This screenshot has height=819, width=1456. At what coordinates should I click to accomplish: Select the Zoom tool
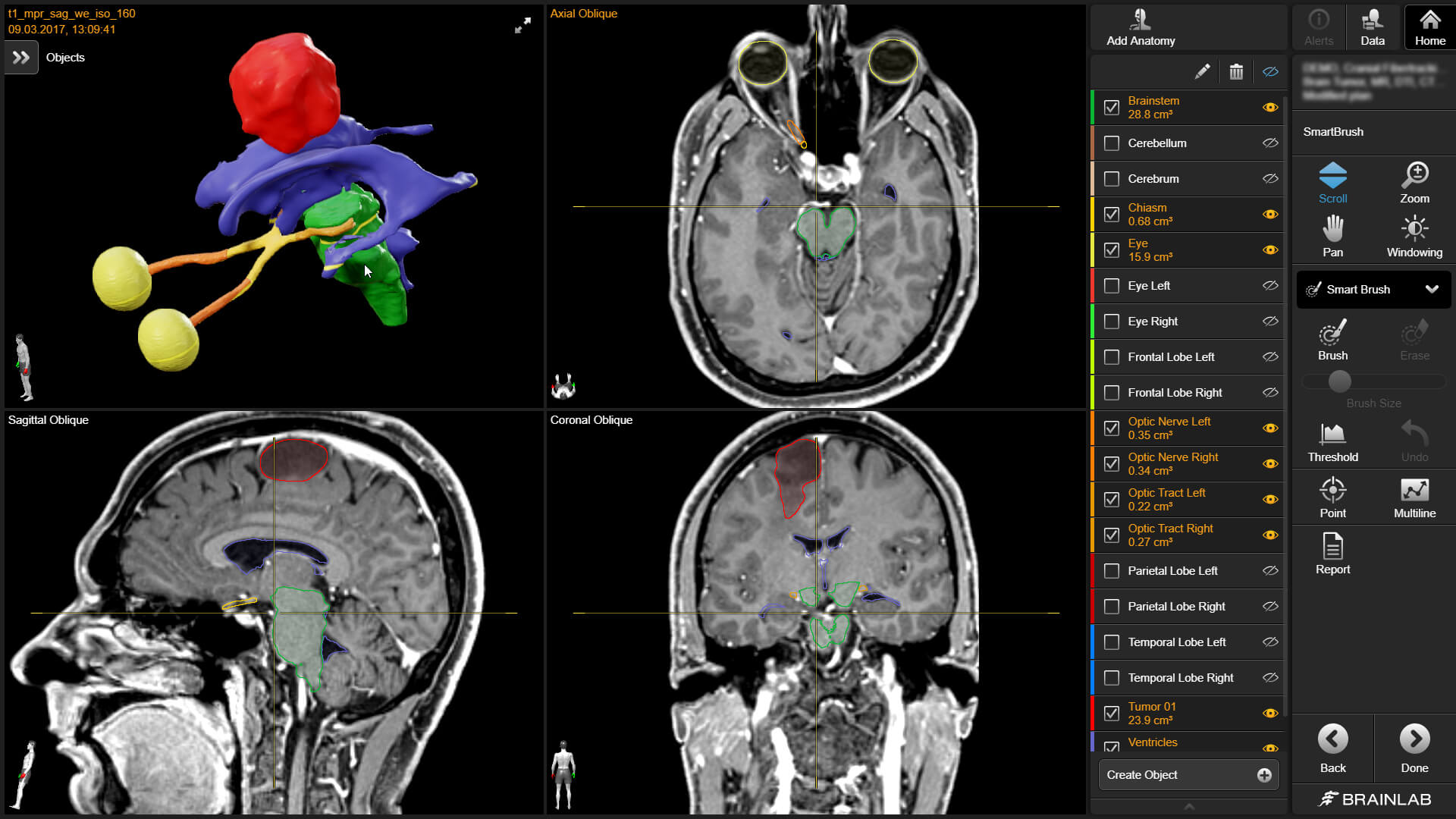tap(1414, 180)
